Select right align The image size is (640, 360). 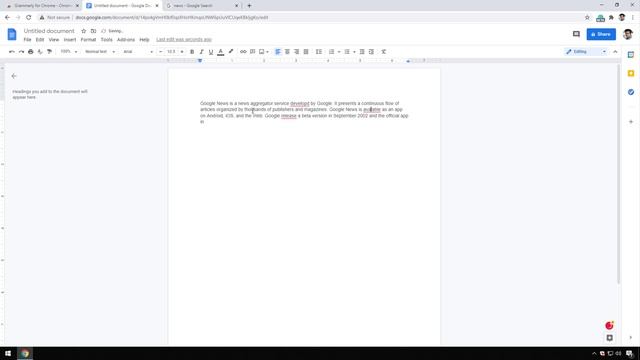(297, 52)
